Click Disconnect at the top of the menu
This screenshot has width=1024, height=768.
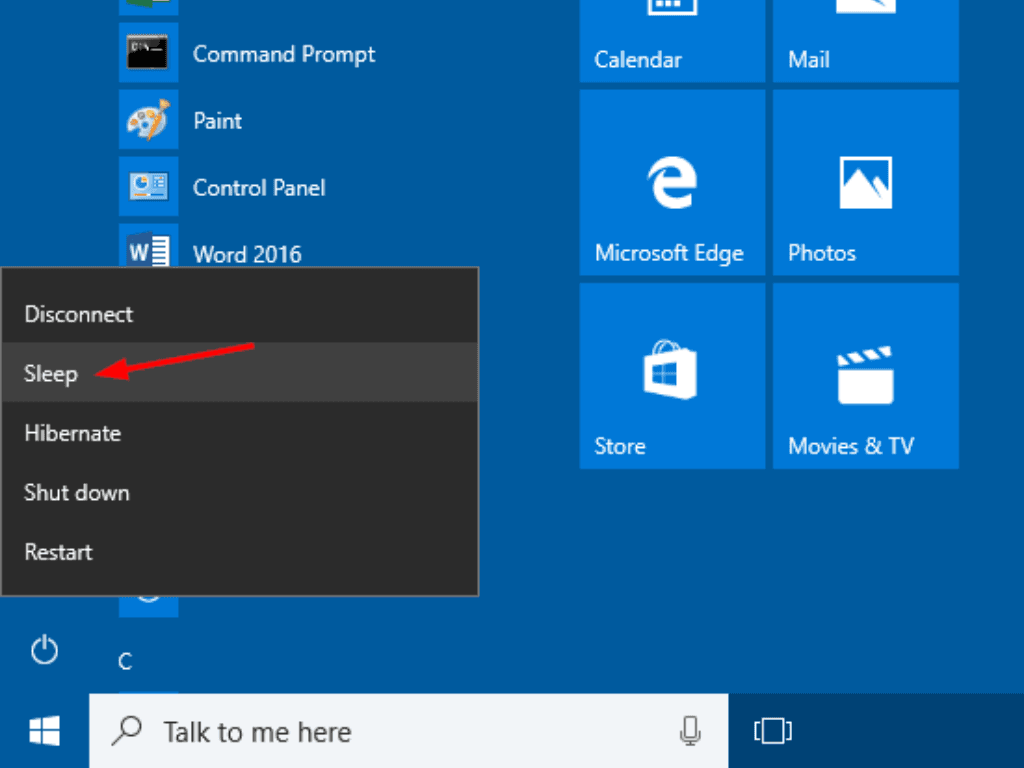tap(78, 314)
